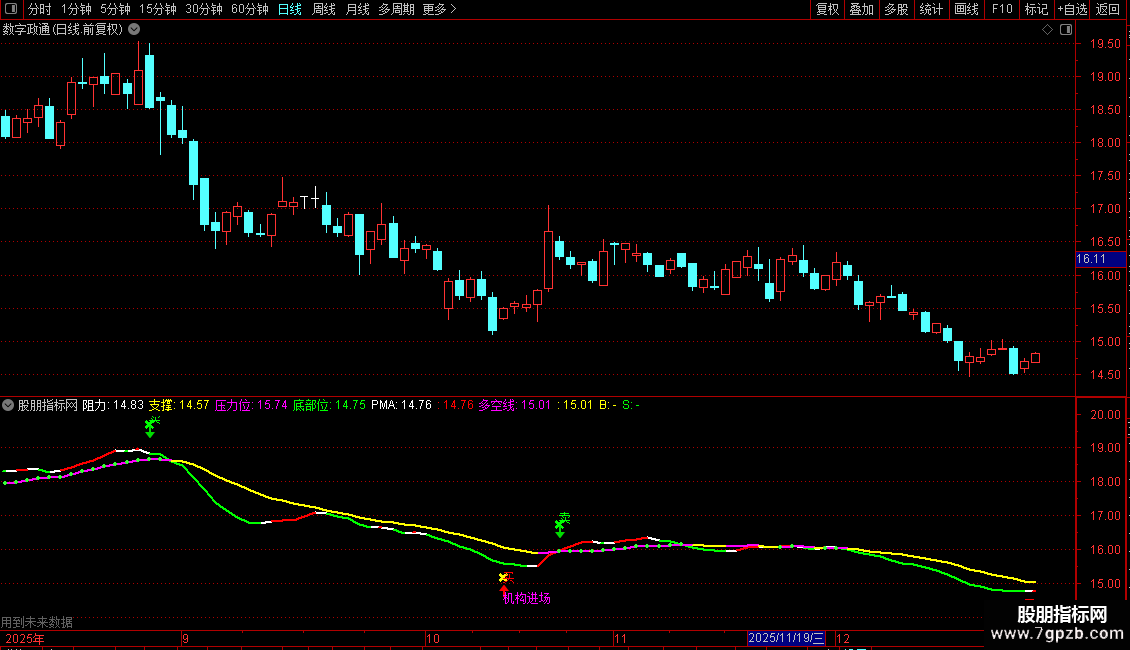Click the 支撑: 14.57 indicator value
1130x650 pixels.
[179, 405]
